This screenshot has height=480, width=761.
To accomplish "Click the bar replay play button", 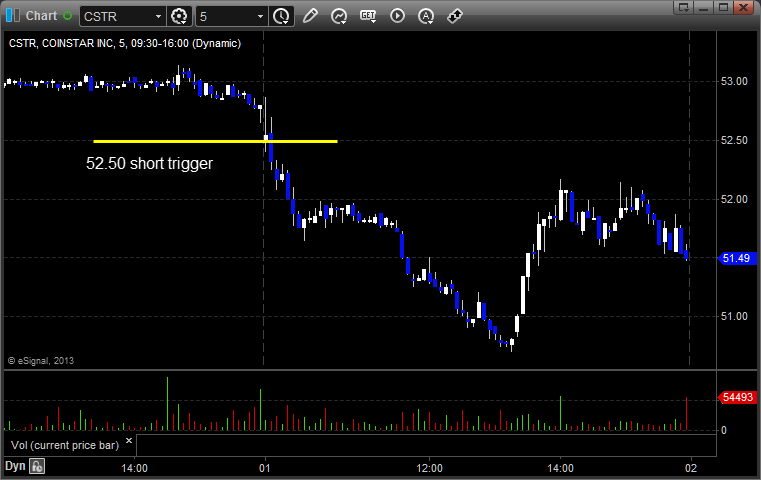I will click(x=397, y=16).
